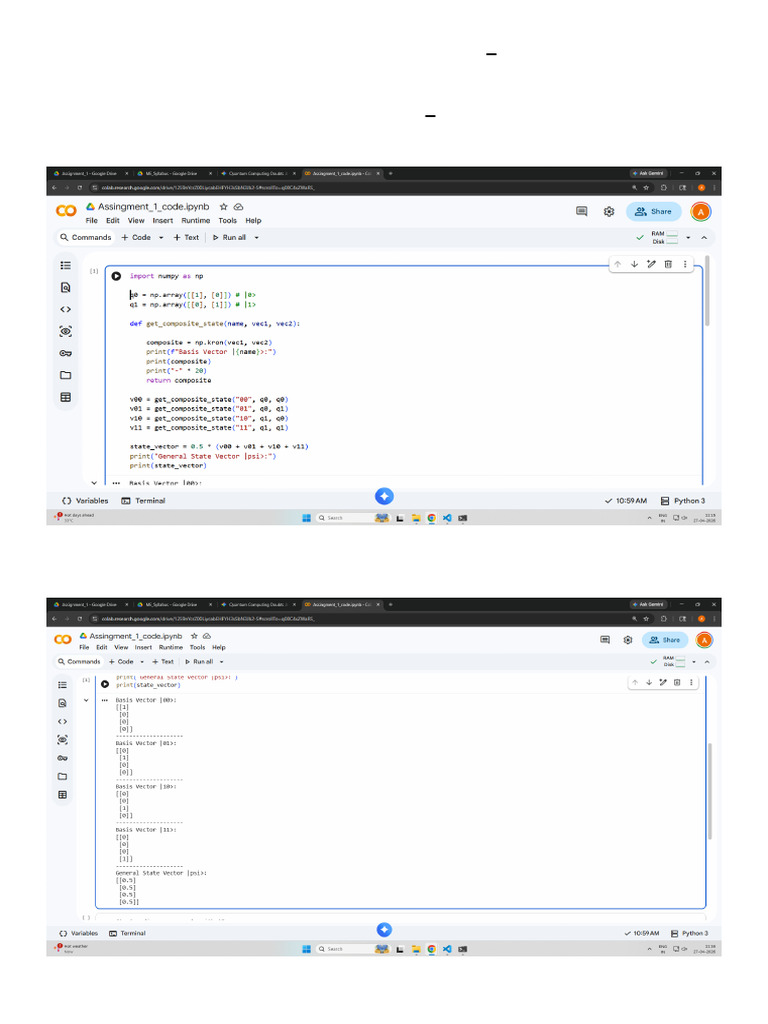The width and height of the screenshot is (768, 1024).
Task: Open Edit menu in upper screenshot
Action: pos(113,221)
